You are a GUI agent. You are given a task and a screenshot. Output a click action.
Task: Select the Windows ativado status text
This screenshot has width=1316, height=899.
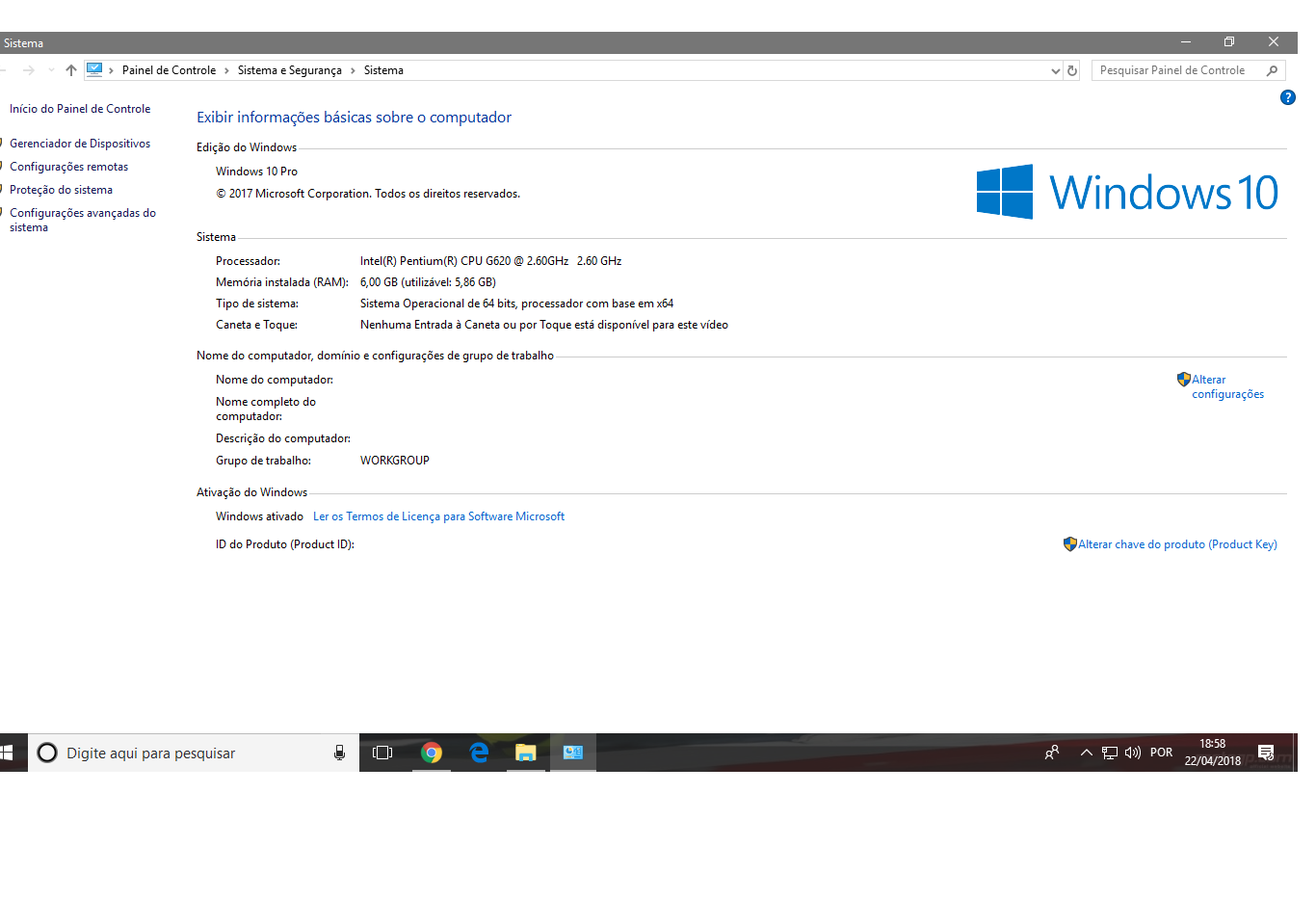pos(259,516)
